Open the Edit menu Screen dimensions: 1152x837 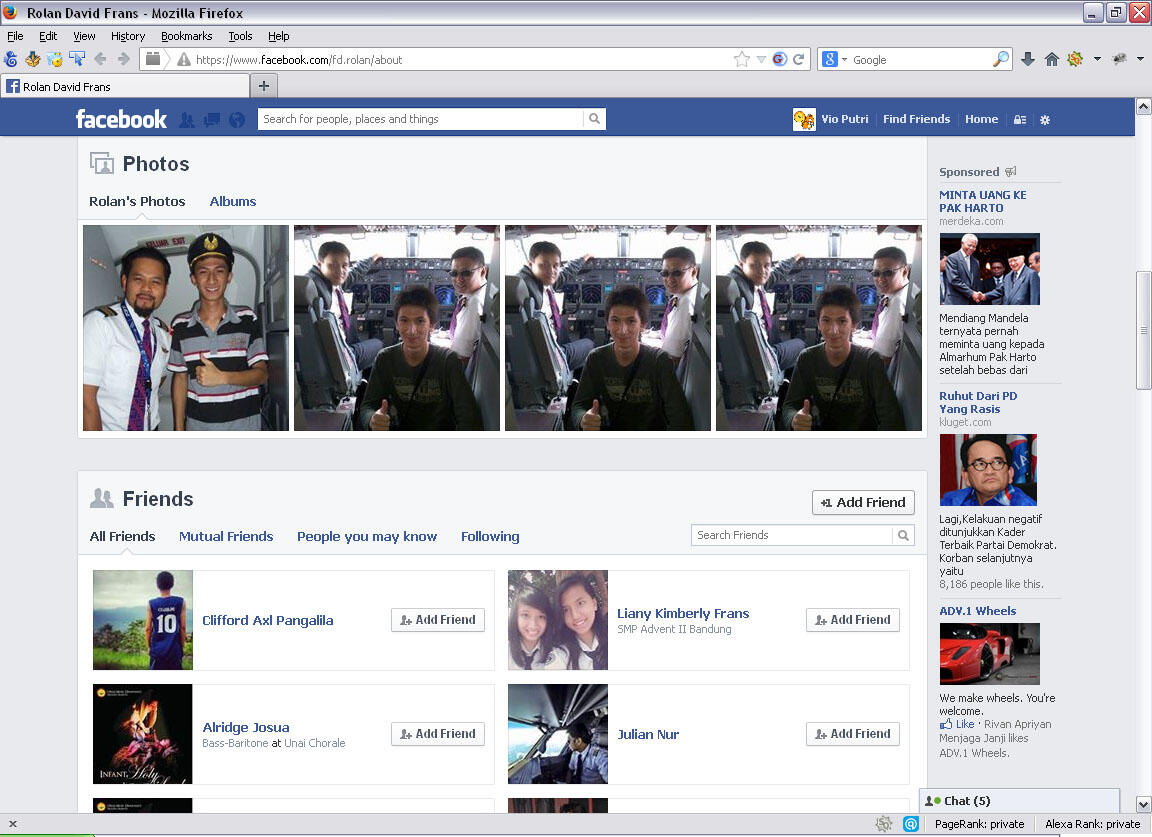pyautogui.click(x=48, y=36)
